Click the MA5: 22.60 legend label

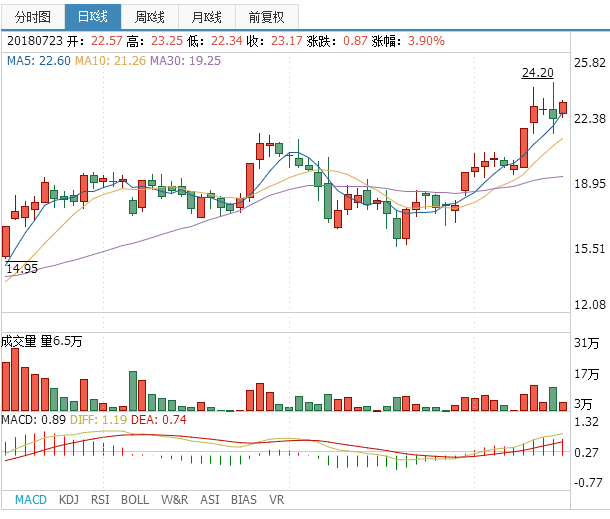point(39,61)
